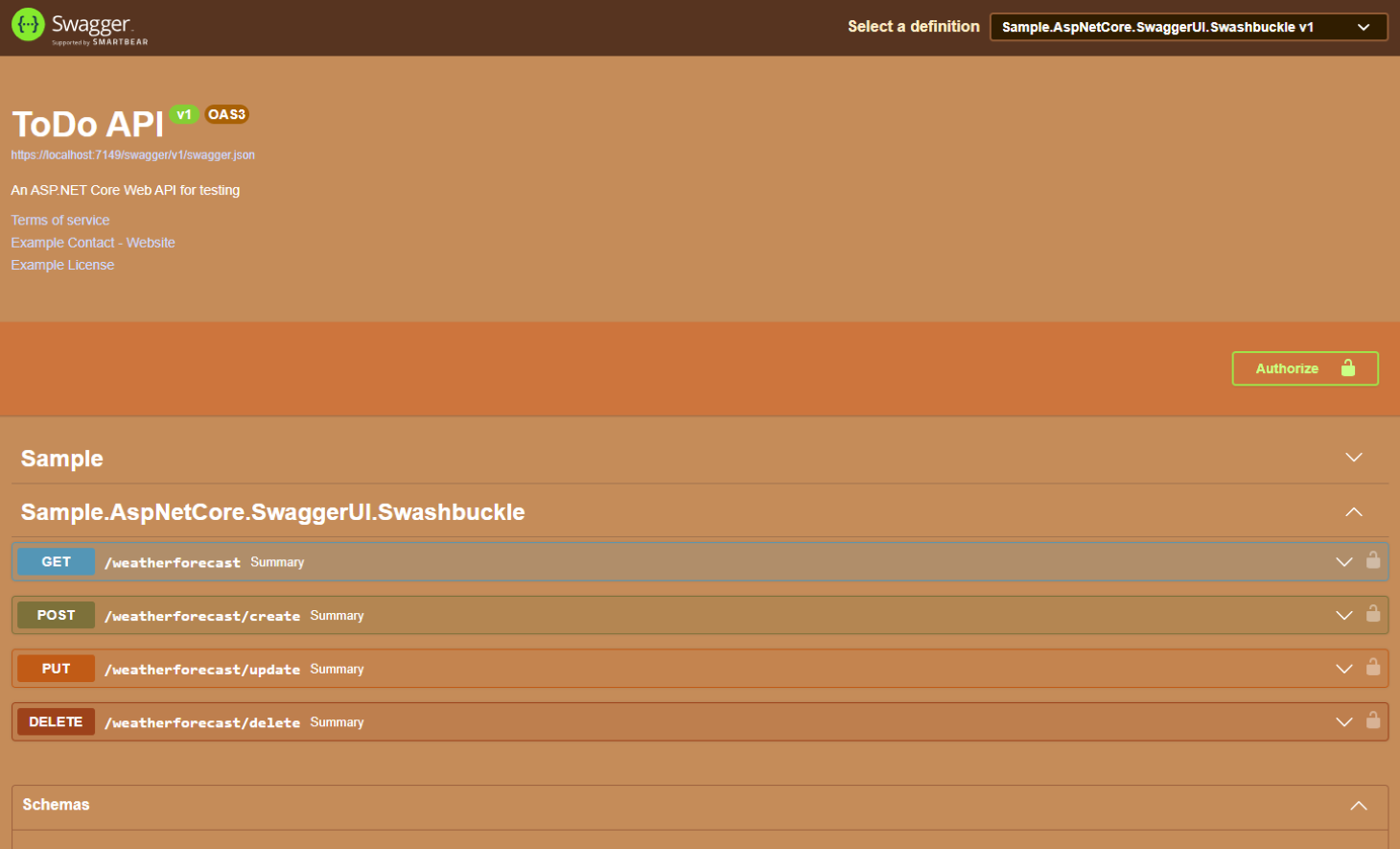The width and height of the screenshot is (1400, 849).
Task: Click the Summary text on GET row
Action: [277, 562]
